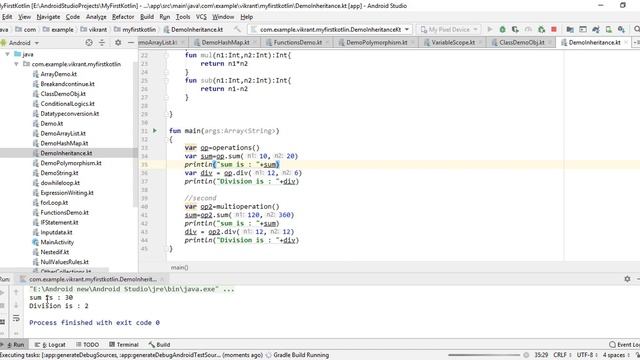This screenshot has height=360, width=640.
Task: Select MainActivity in project tree
Action: pyautogui.click(x=57, y=242)
